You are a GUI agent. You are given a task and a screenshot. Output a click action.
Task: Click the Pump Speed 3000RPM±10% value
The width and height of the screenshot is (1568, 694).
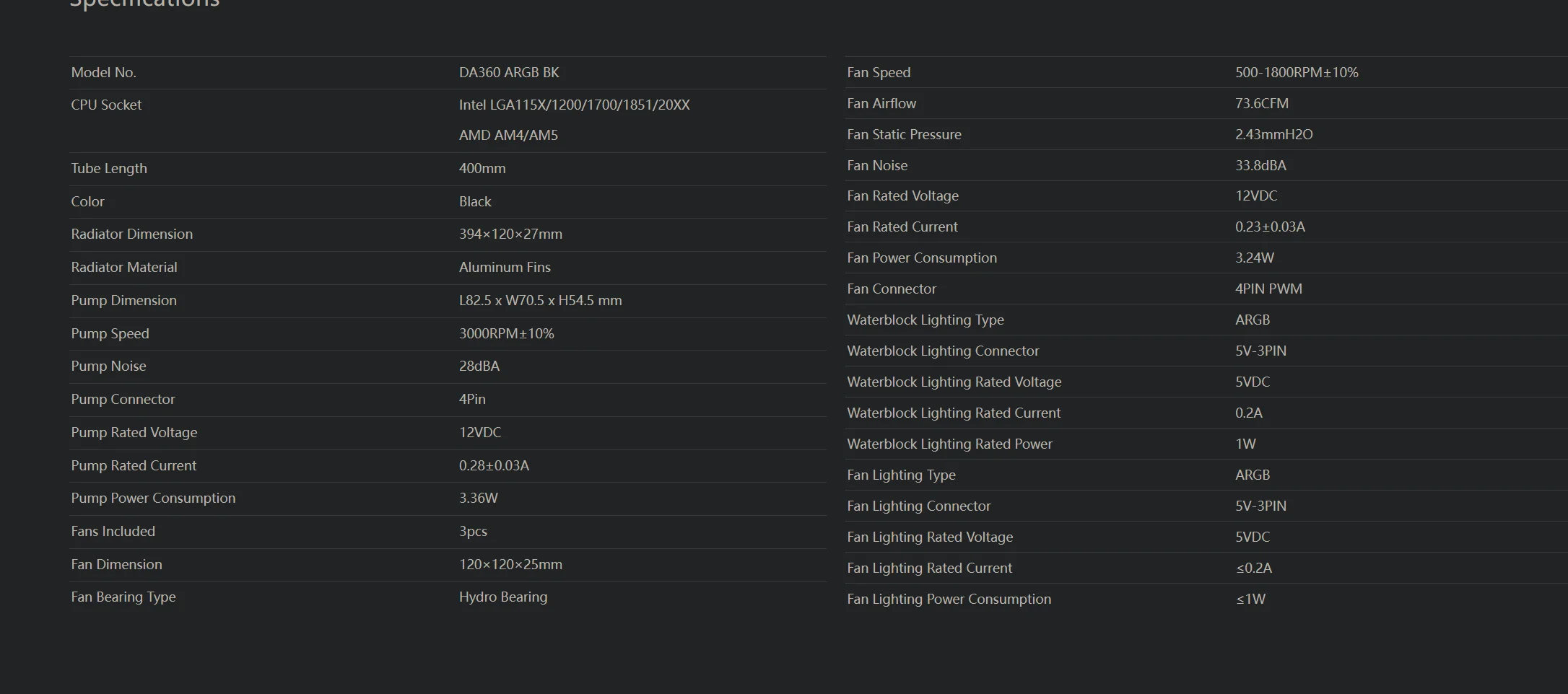507,333
